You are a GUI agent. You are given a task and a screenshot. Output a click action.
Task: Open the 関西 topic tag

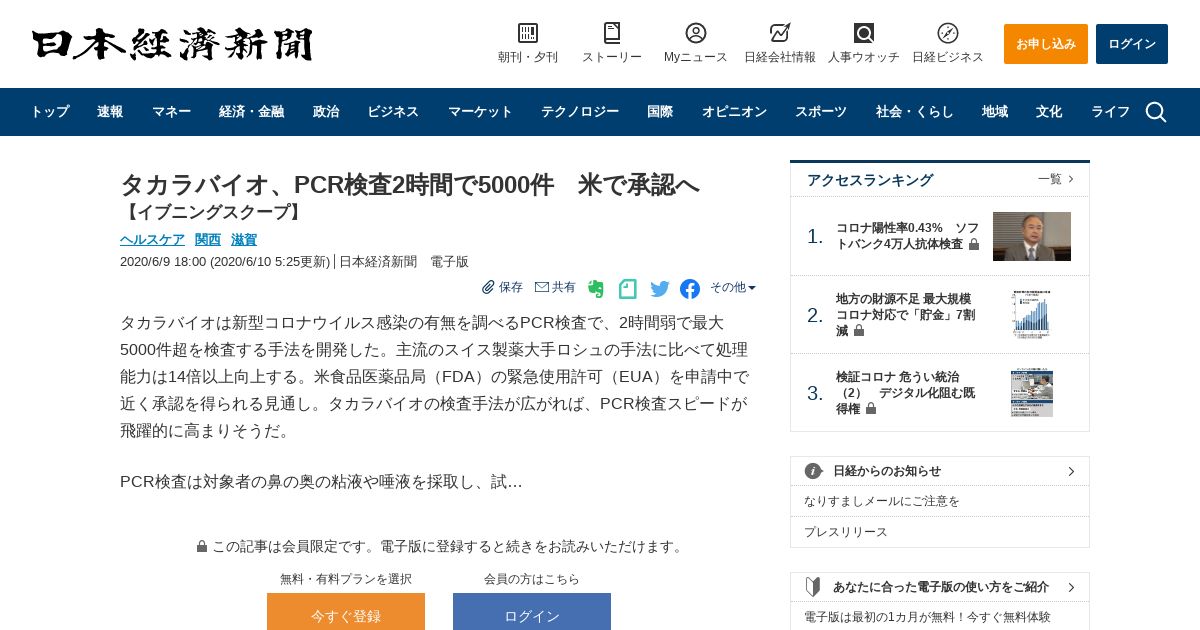tap(208, 240)
